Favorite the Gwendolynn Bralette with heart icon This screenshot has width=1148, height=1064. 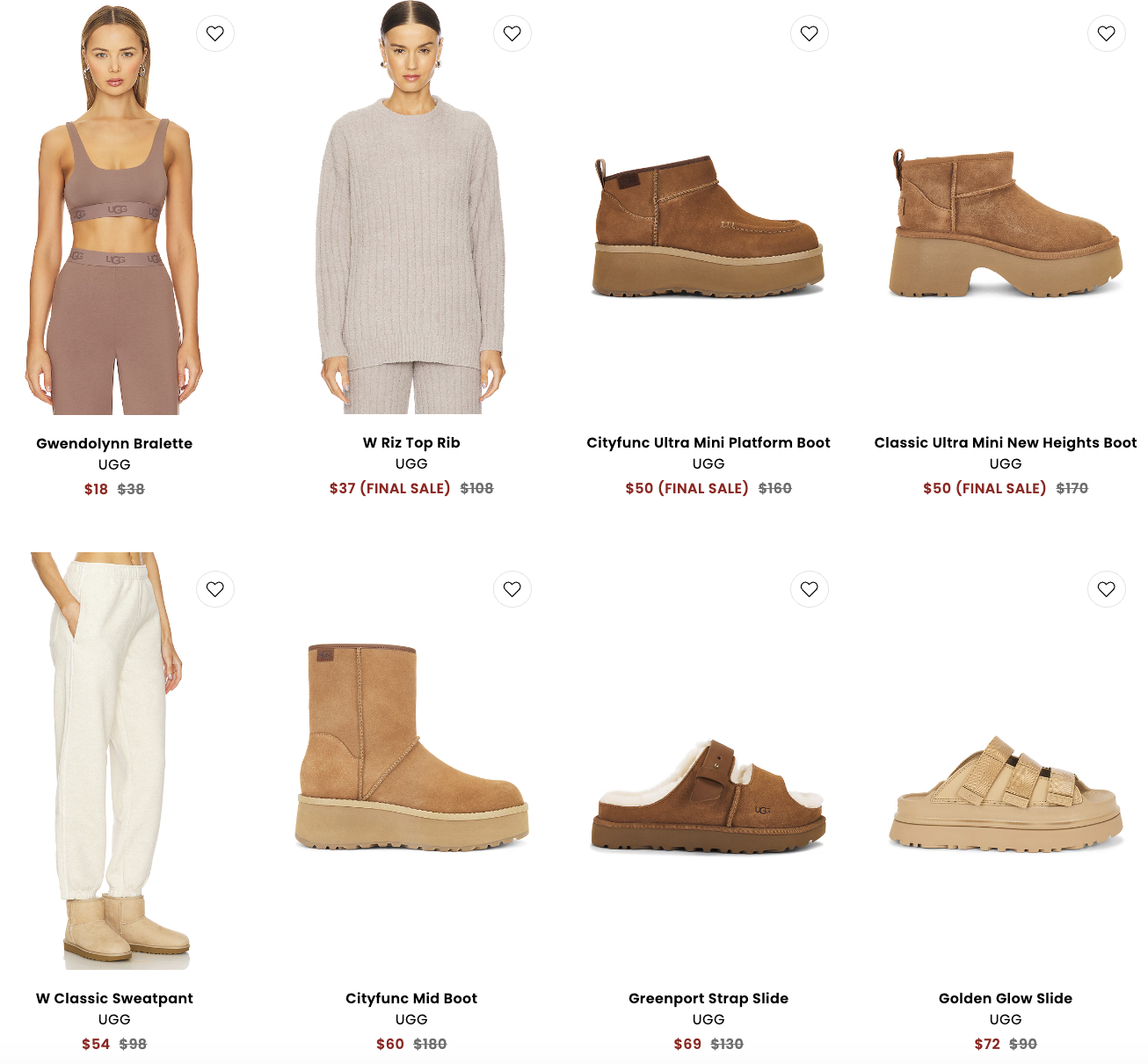point(215,33)
